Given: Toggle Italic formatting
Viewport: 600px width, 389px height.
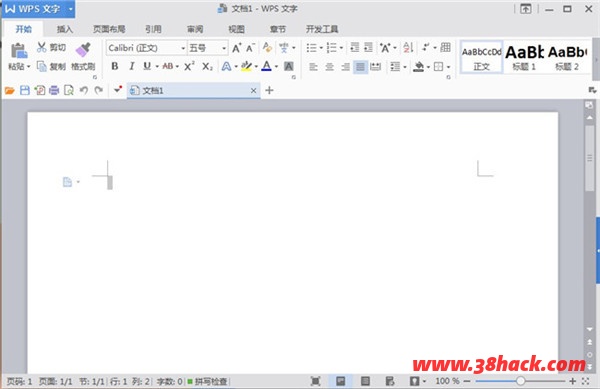Looking at the screenshot, I should point(131,67).
